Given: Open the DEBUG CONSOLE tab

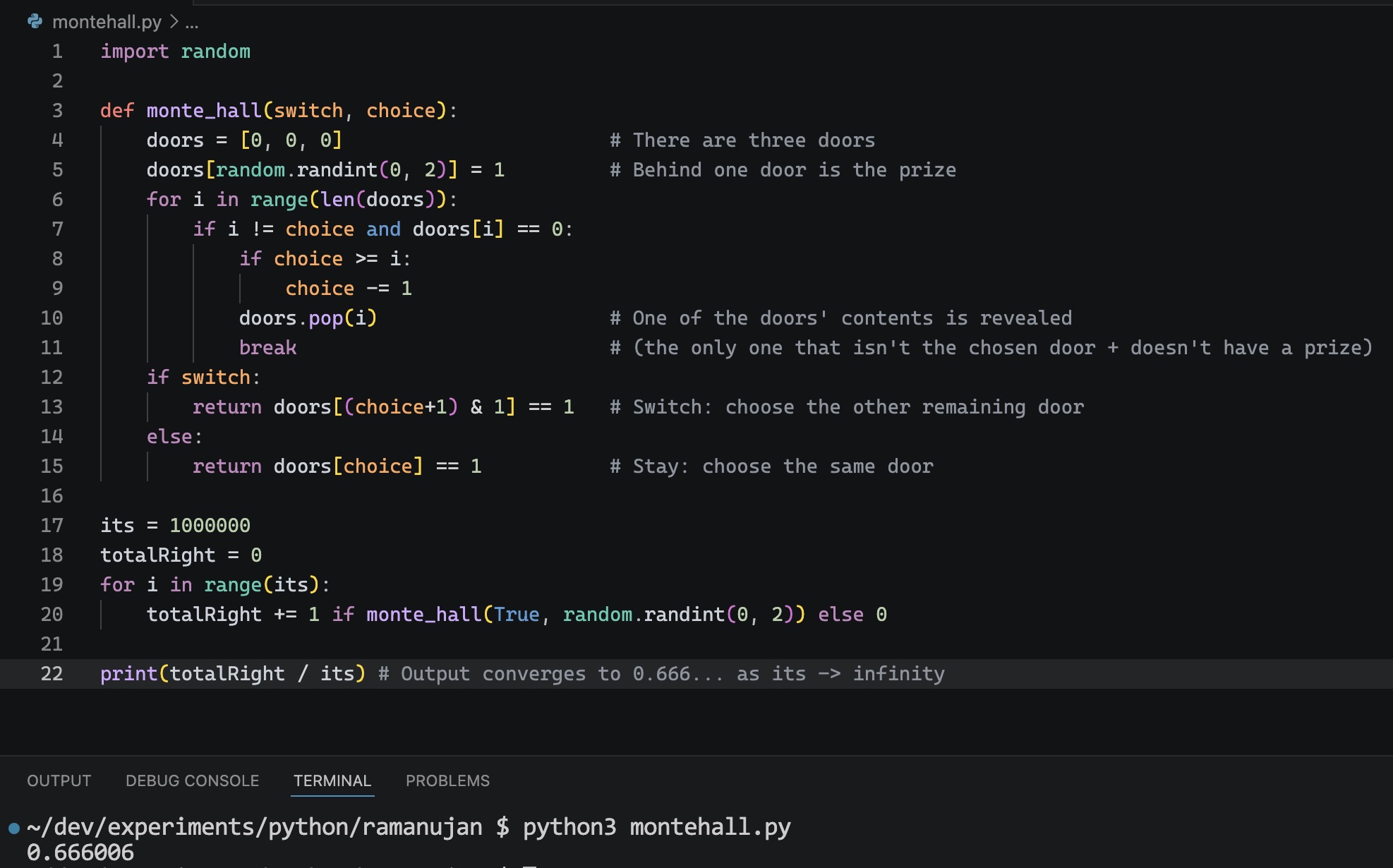Looking at the screenshot, I should click(x=192, y=780).
